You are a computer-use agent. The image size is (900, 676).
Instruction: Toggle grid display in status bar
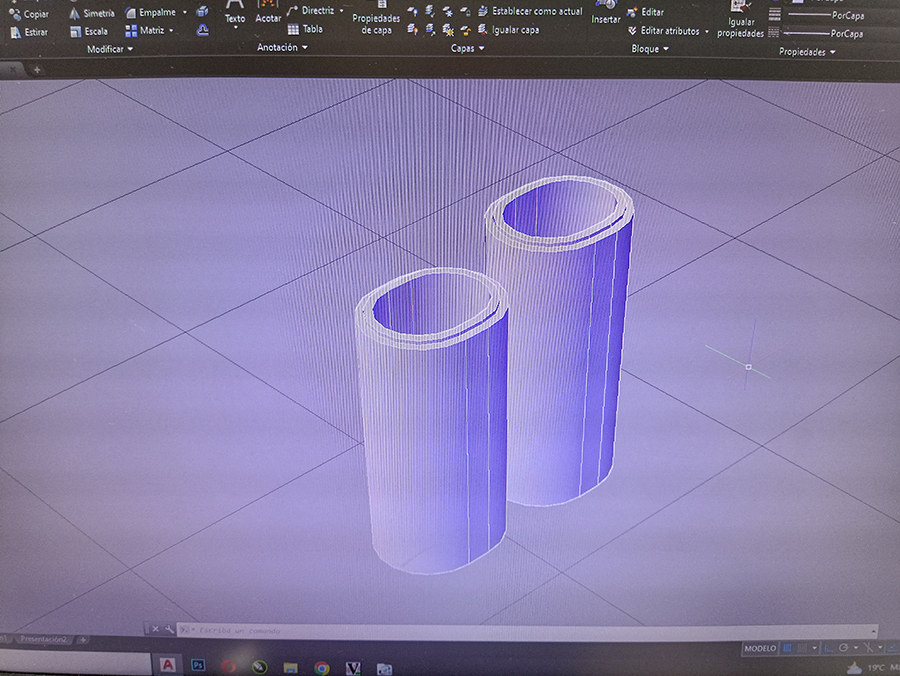786,649
